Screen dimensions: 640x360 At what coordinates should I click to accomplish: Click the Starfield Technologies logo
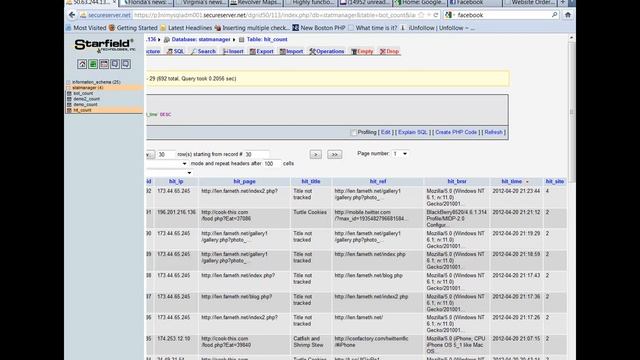(x=104, y=45)
